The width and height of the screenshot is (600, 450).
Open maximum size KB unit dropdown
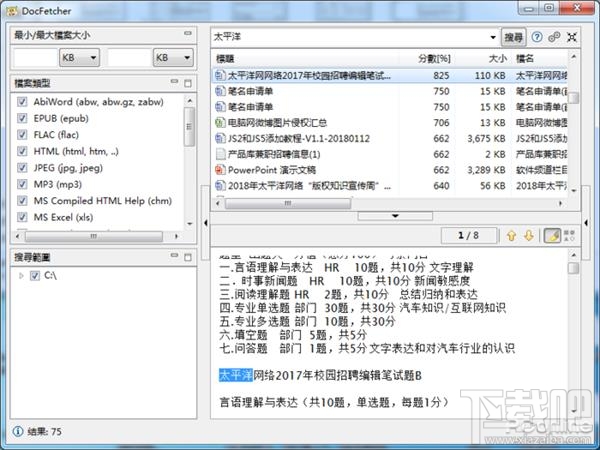pos(173,58)
